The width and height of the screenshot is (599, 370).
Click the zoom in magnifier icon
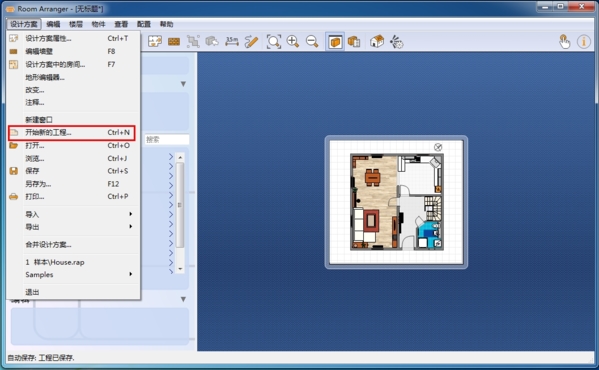pos(293,41)
